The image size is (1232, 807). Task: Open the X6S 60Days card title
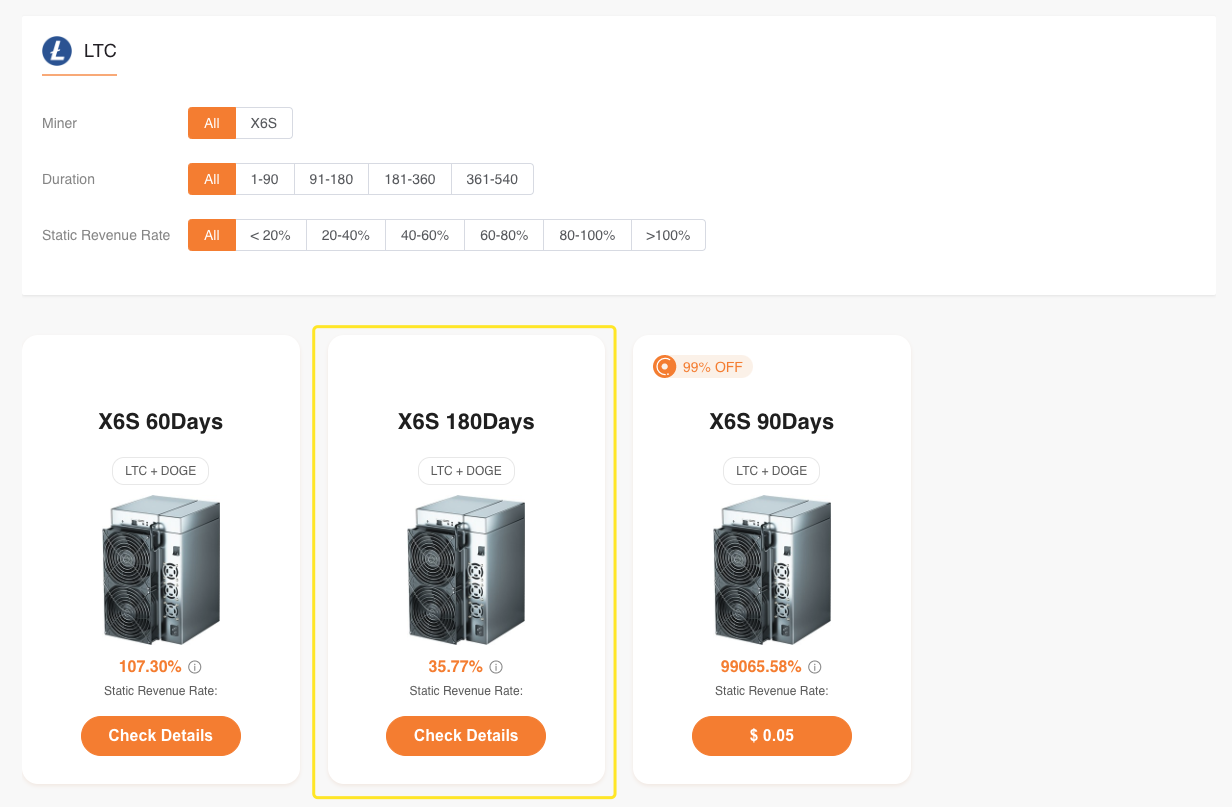(161, 422)
